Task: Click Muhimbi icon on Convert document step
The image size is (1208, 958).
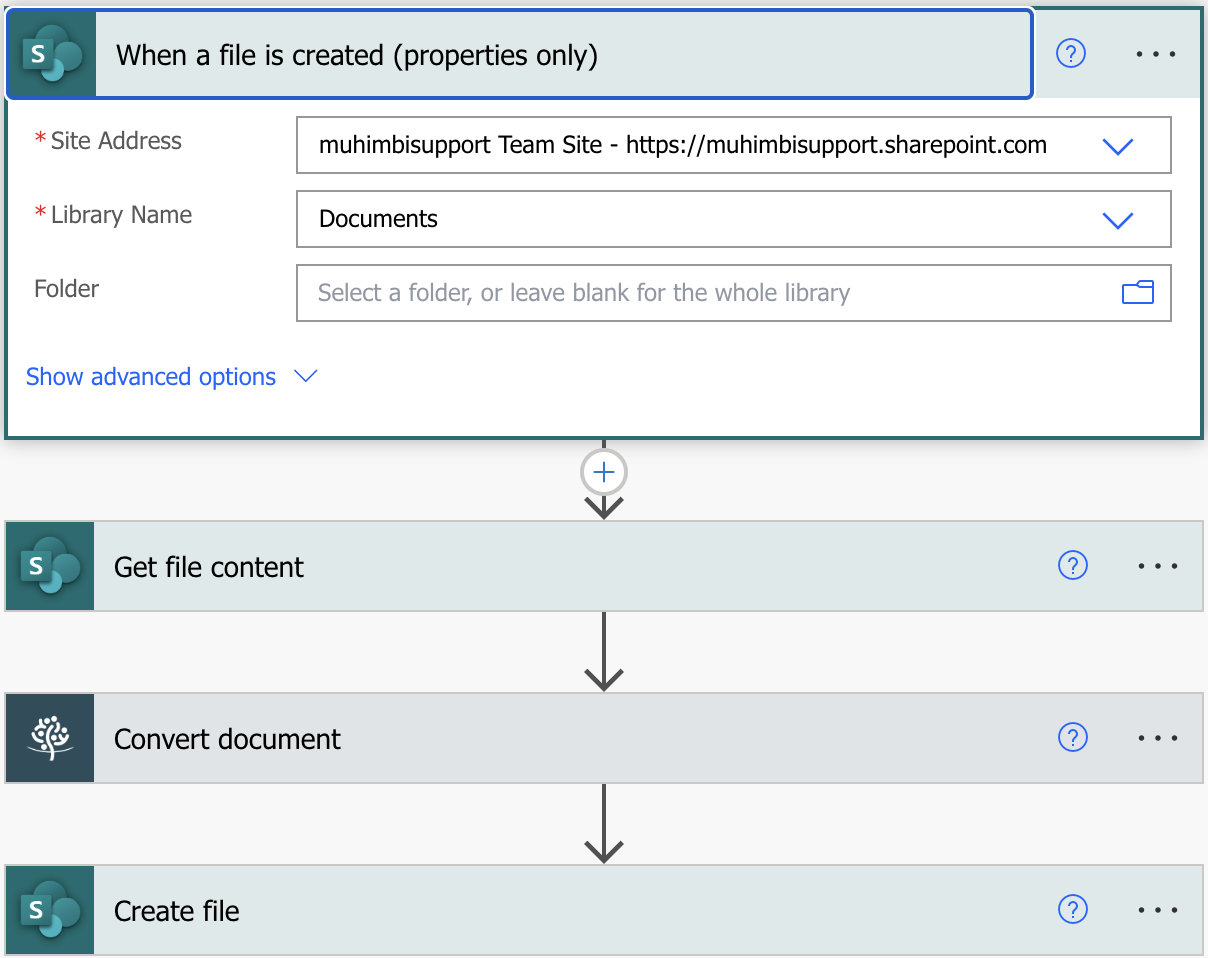Action: [50, 738]
